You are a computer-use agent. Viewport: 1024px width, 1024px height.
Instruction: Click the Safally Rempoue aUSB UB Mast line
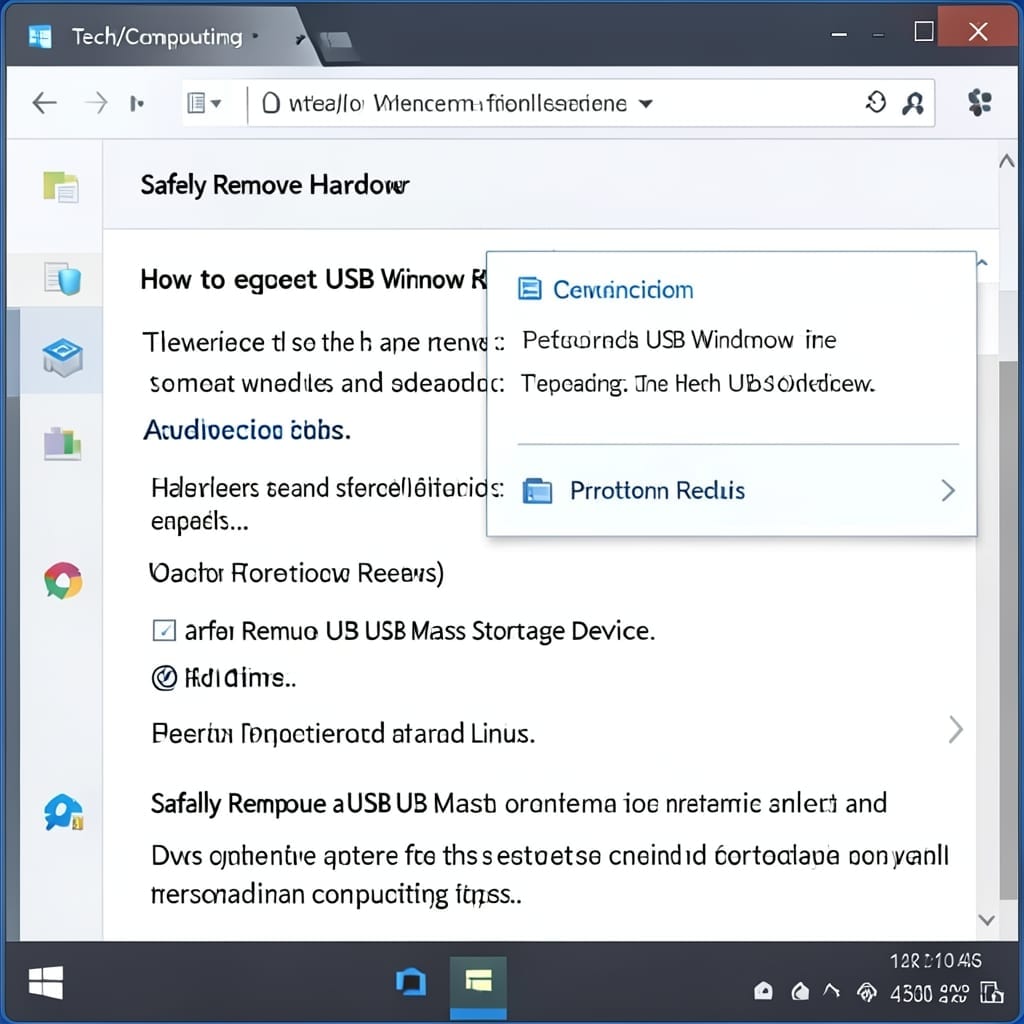click(519, 803)
